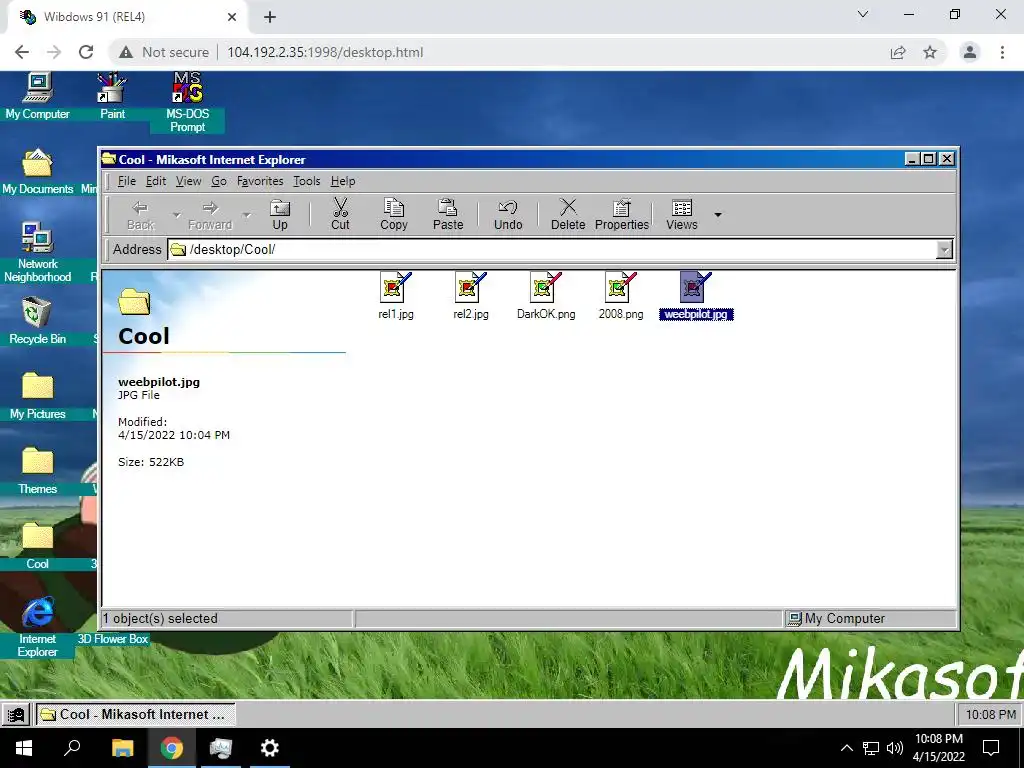Select the Cool folder on the desktop
Screen dimensions: 1024x768
click(37, 547)
